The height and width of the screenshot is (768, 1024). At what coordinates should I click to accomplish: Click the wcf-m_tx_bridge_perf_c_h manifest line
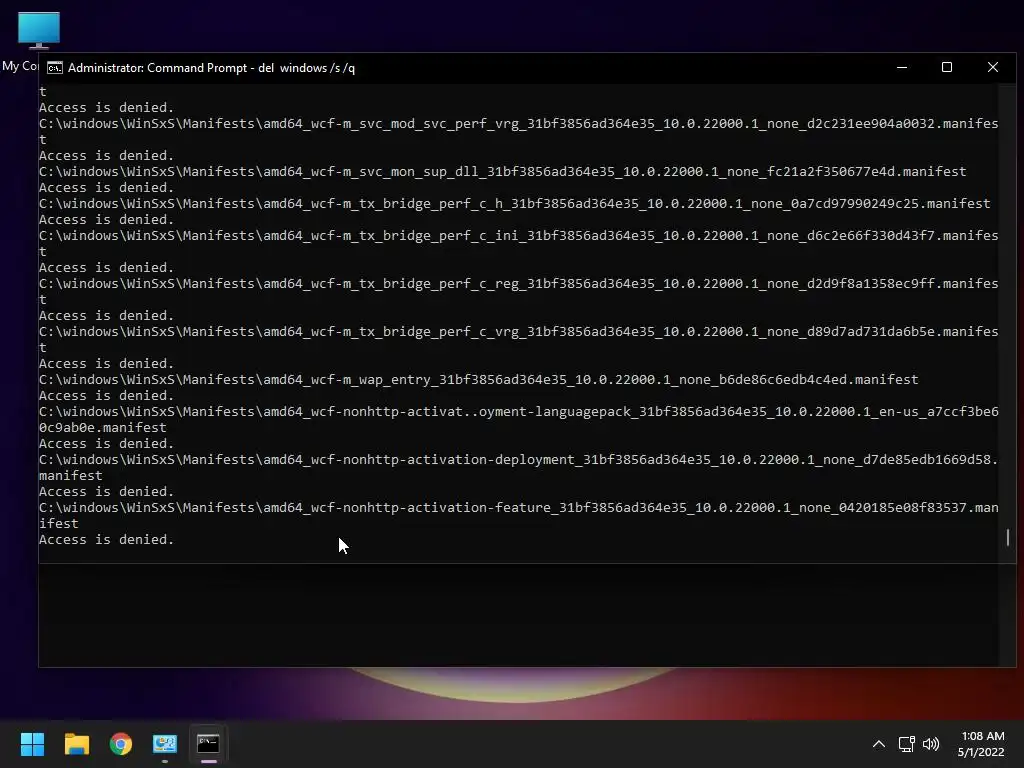[x=515, y=204]
